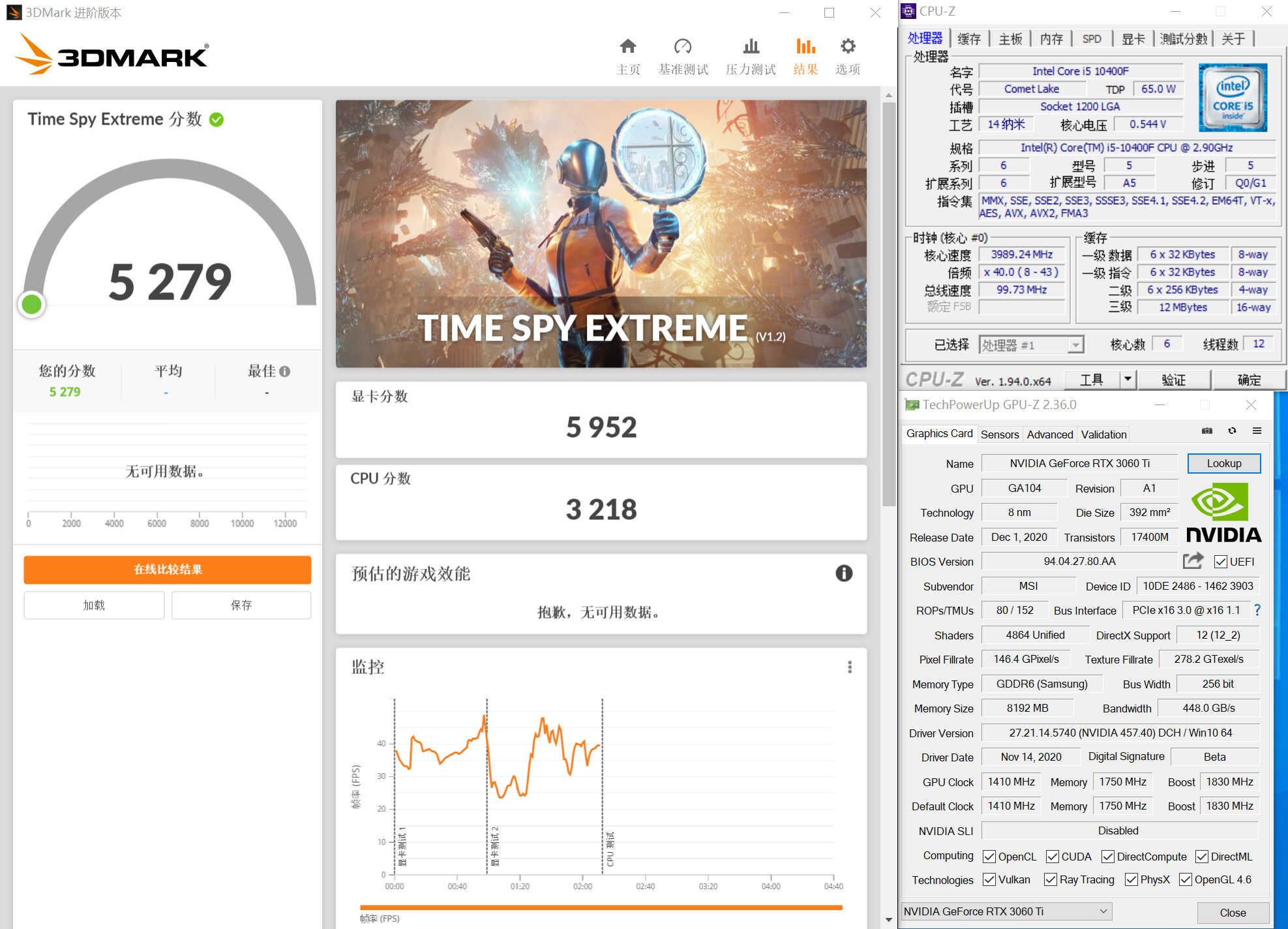Toggle the CUDA checkbox
1288x929 pixels.
[1053, 857]
